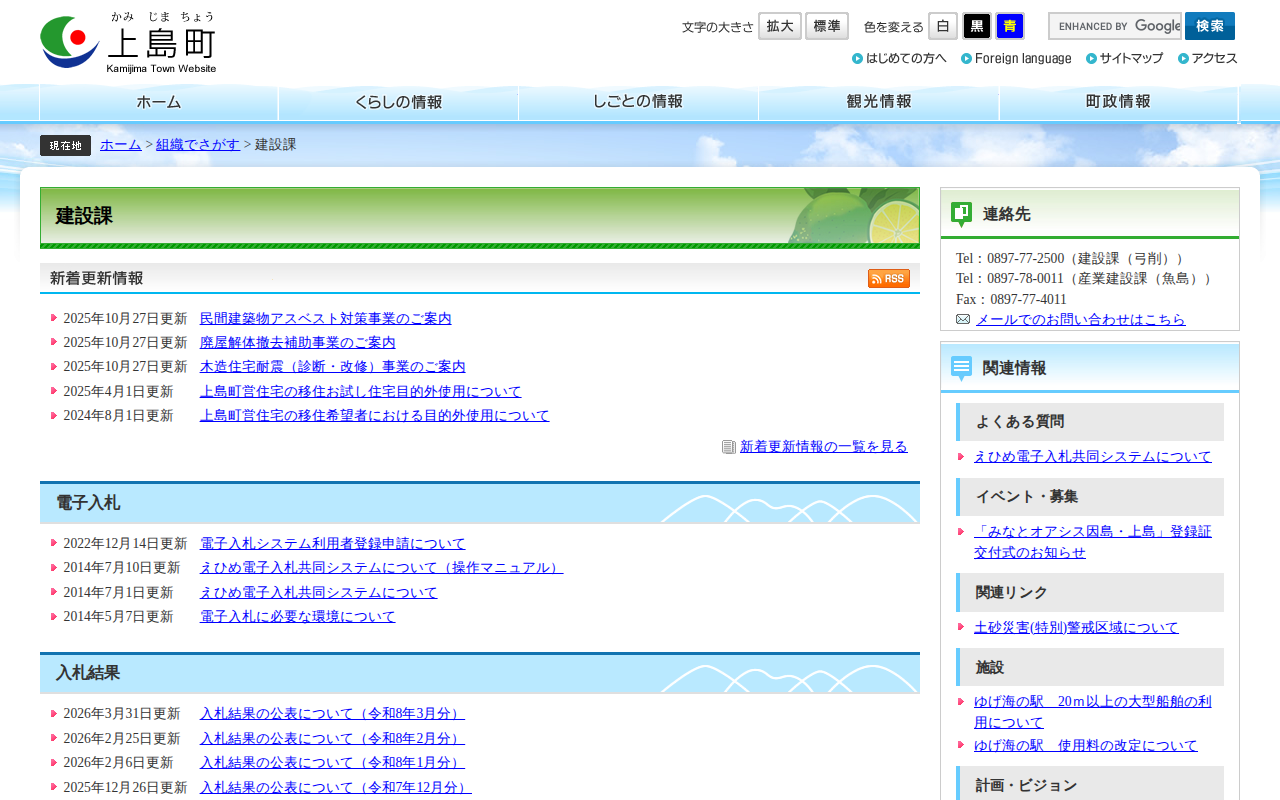The height and width of the screenshot is (800, 1280).
Task: Open 上島町営住宅の移住お試し住宅目的外使用について
Action: point(361,392)
